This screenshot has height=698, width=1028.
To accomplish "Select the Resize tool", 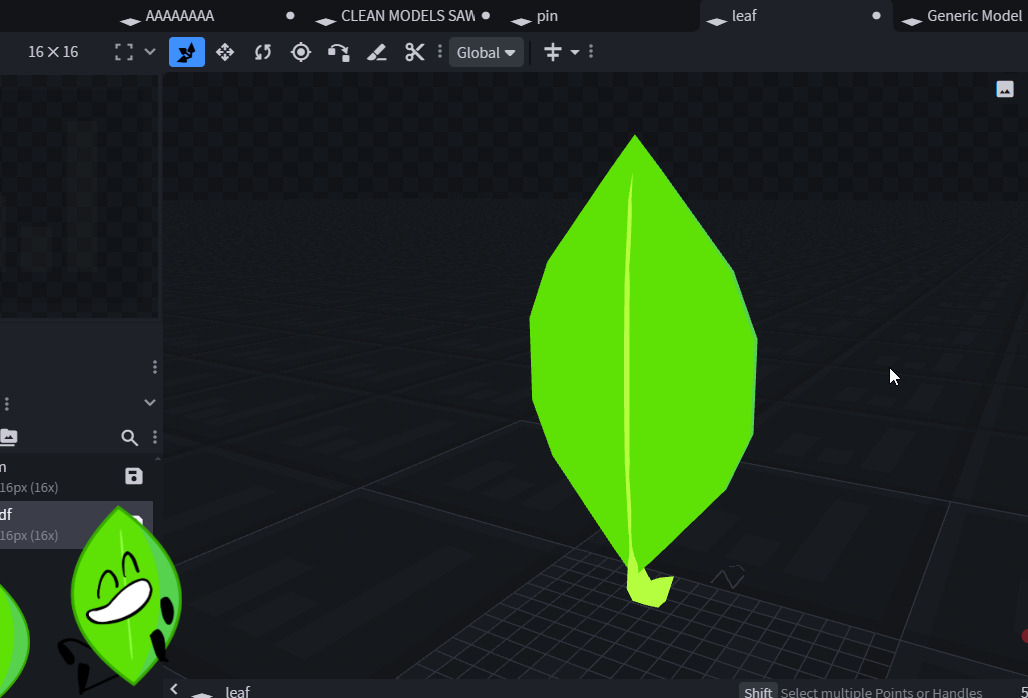I will pyautogui.click(x=225, y=52).
